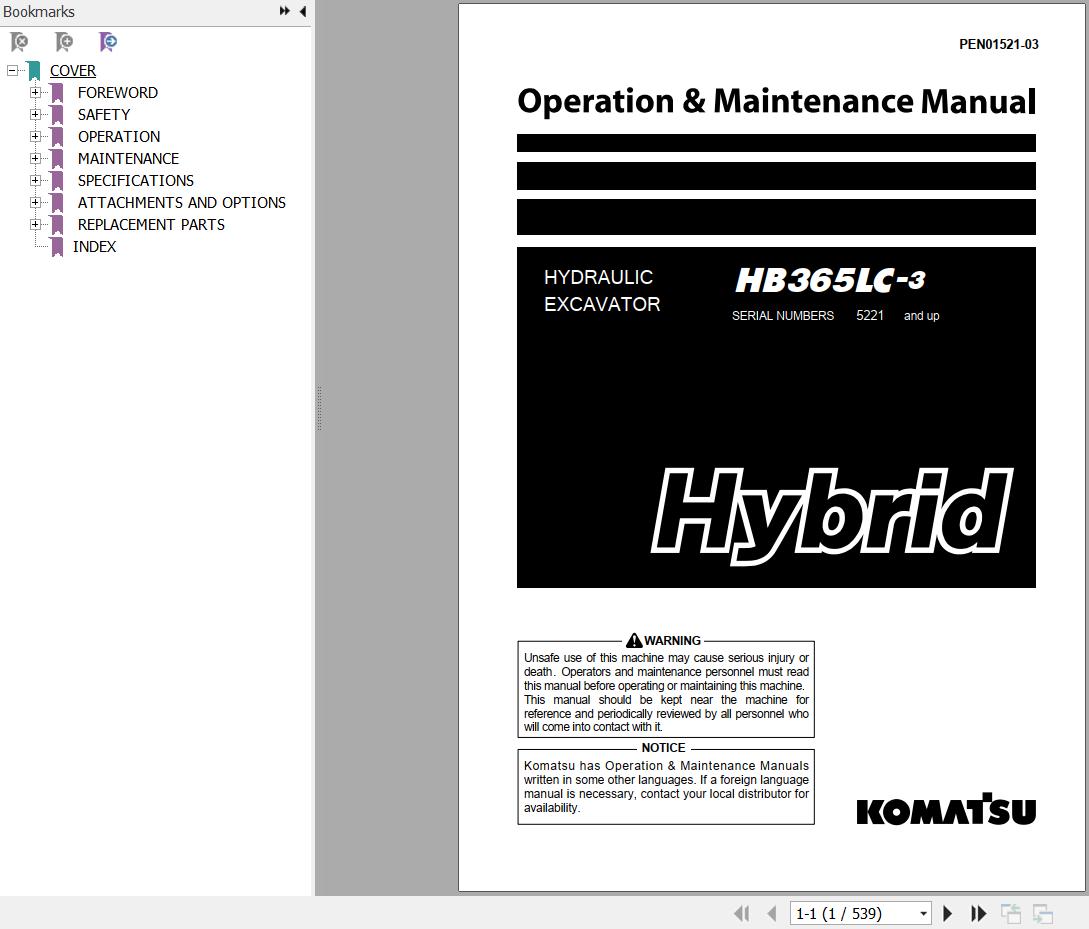
Task: Expand the MAINTENANCE bookmark node
Action: pyautogui.click(x=35, y=158)
